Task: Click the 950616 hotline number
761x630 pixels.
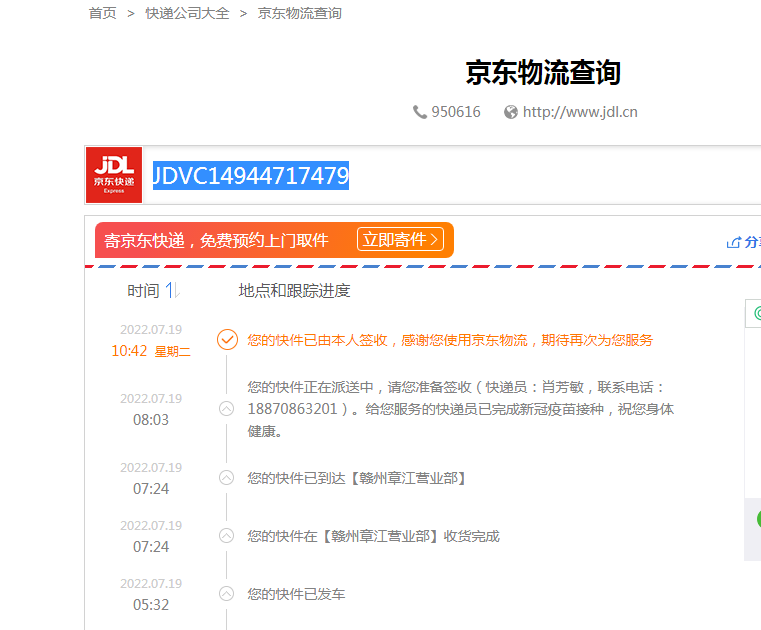Action: (456, 112)
